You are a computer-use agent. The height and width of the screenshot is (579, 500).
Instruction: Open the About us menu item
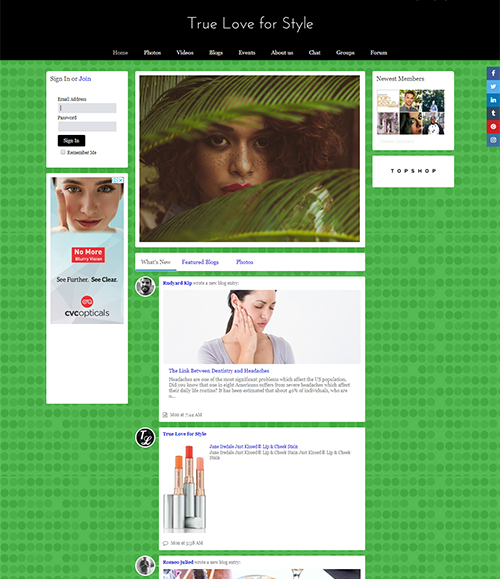coord(282,53)
